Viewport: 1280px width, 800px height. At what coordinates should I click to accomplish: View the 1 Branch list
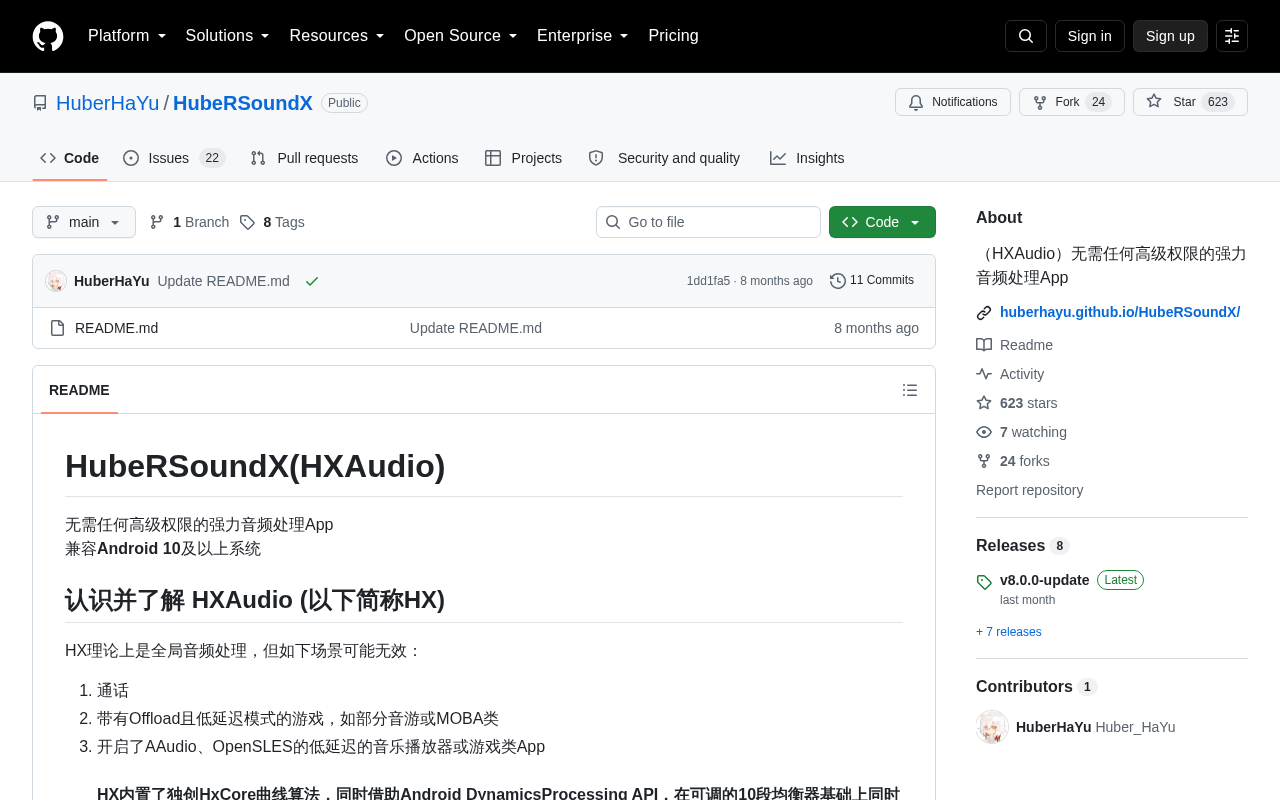point(189,222)
